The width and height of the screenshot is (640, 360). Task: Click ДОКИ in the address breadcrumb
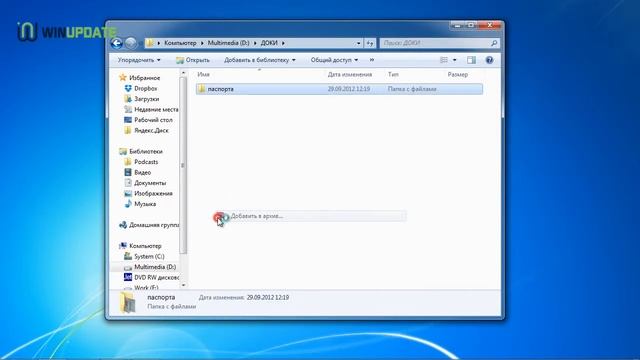pos(269,43)
